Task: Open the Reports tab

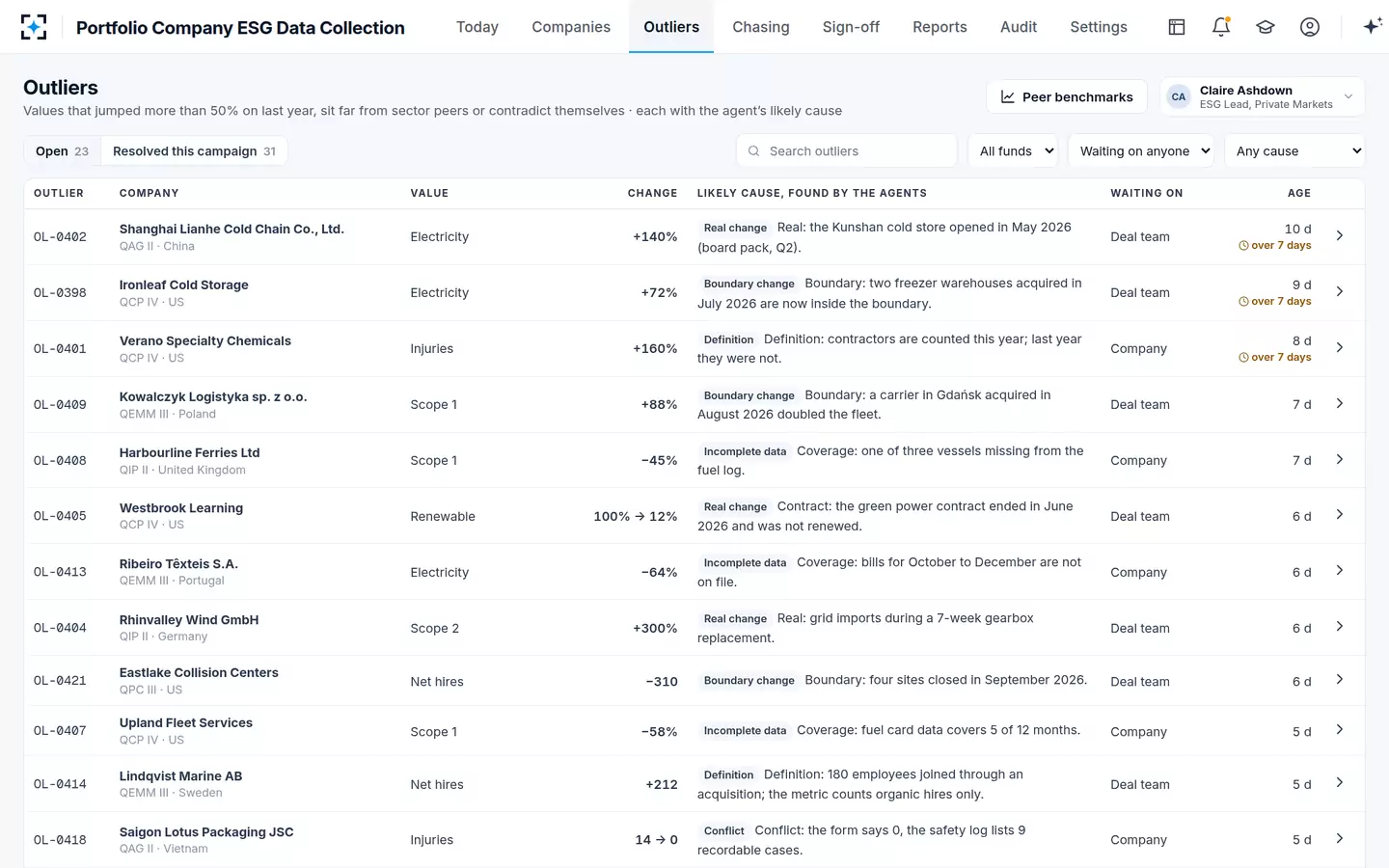Action: [x=940, y=27]
